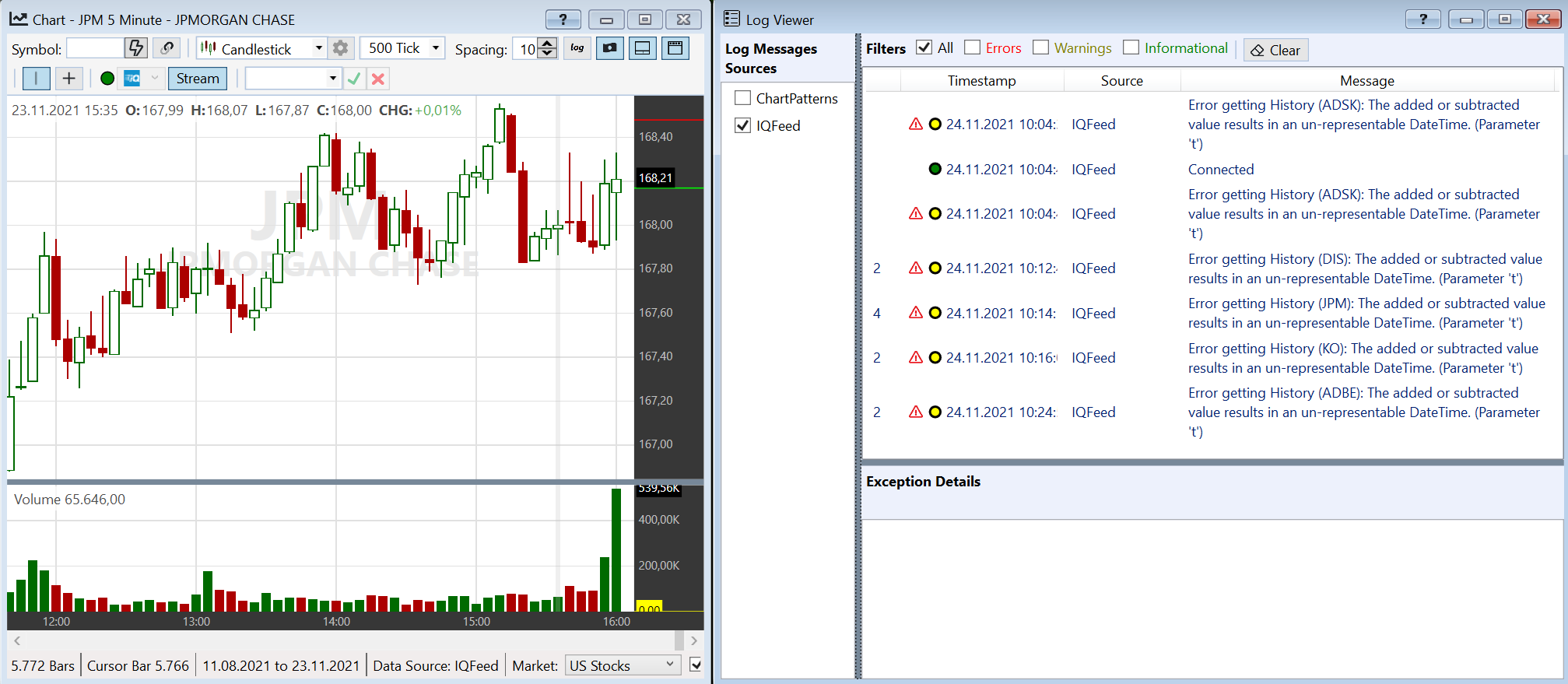The height and width of the screenshot is (684, 1568).
Task: Click the bottom-right checkbox dropdown icon in status bar
Action: pyautogui.click(x=696, y=665)
